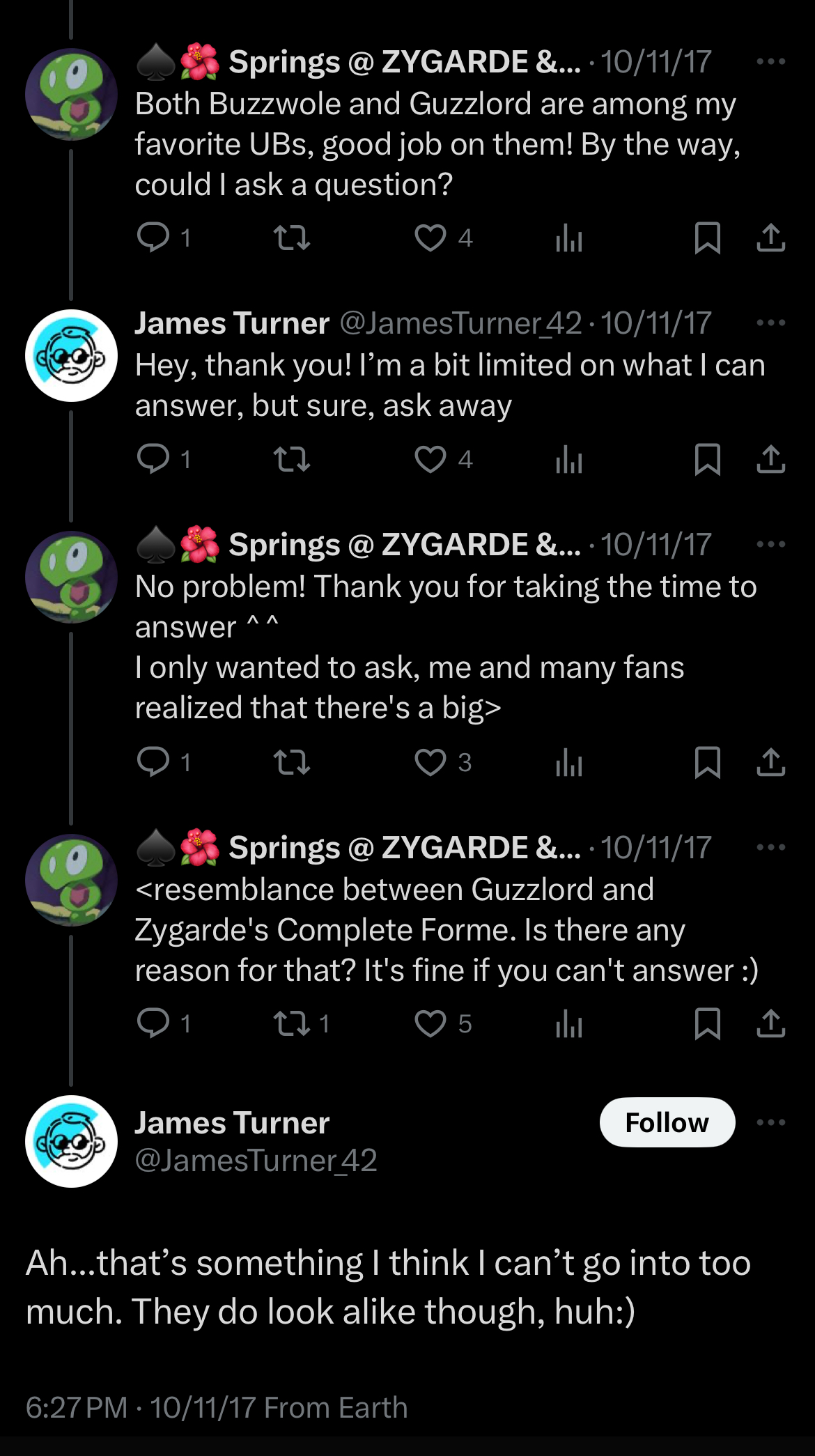Follow James Turner
The height and width of the screenshot is (1456, 815).
coord(667,1122)
